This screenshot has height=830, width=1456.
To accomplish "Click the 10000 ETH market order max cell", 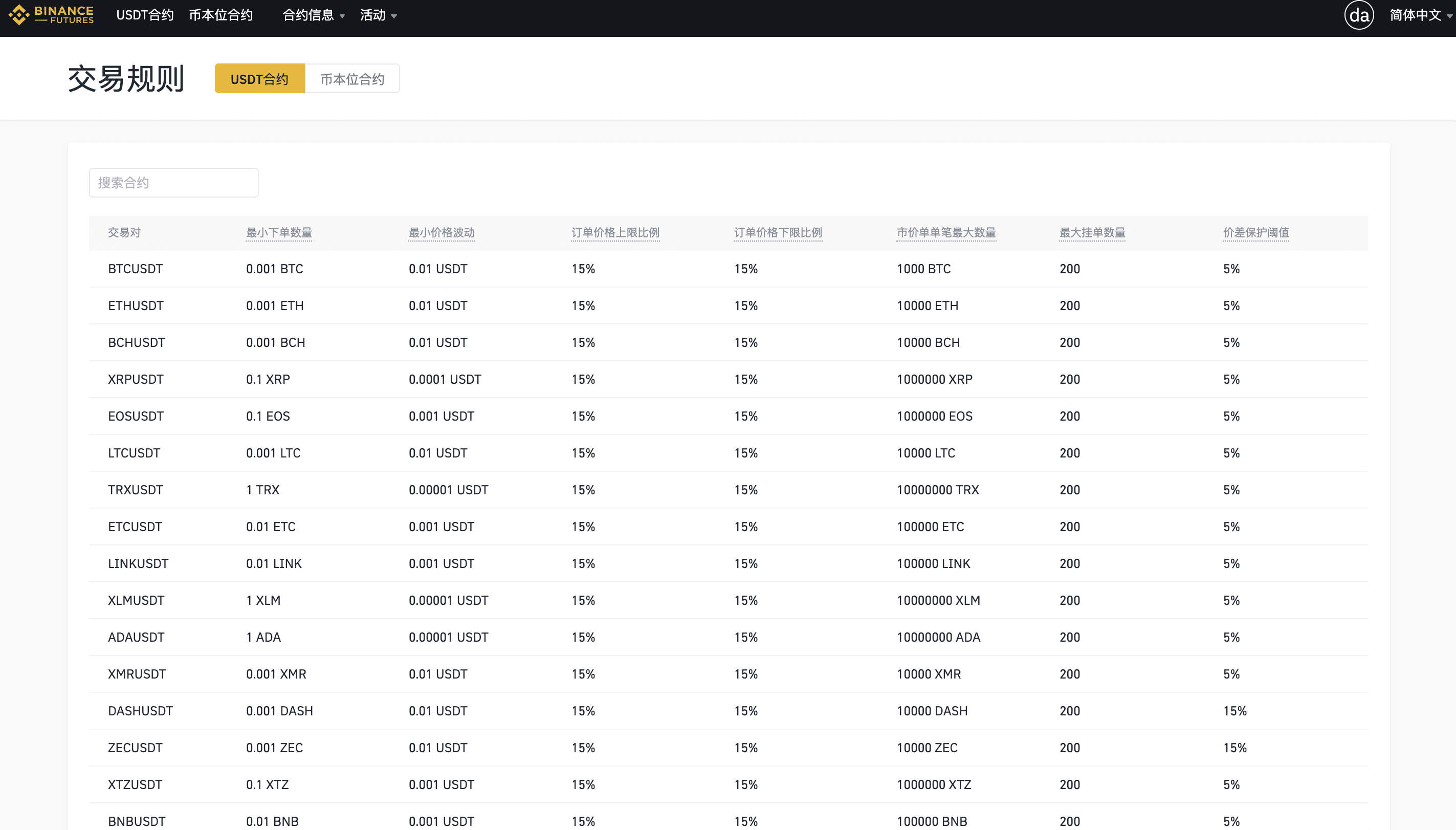I will [928, 306].
